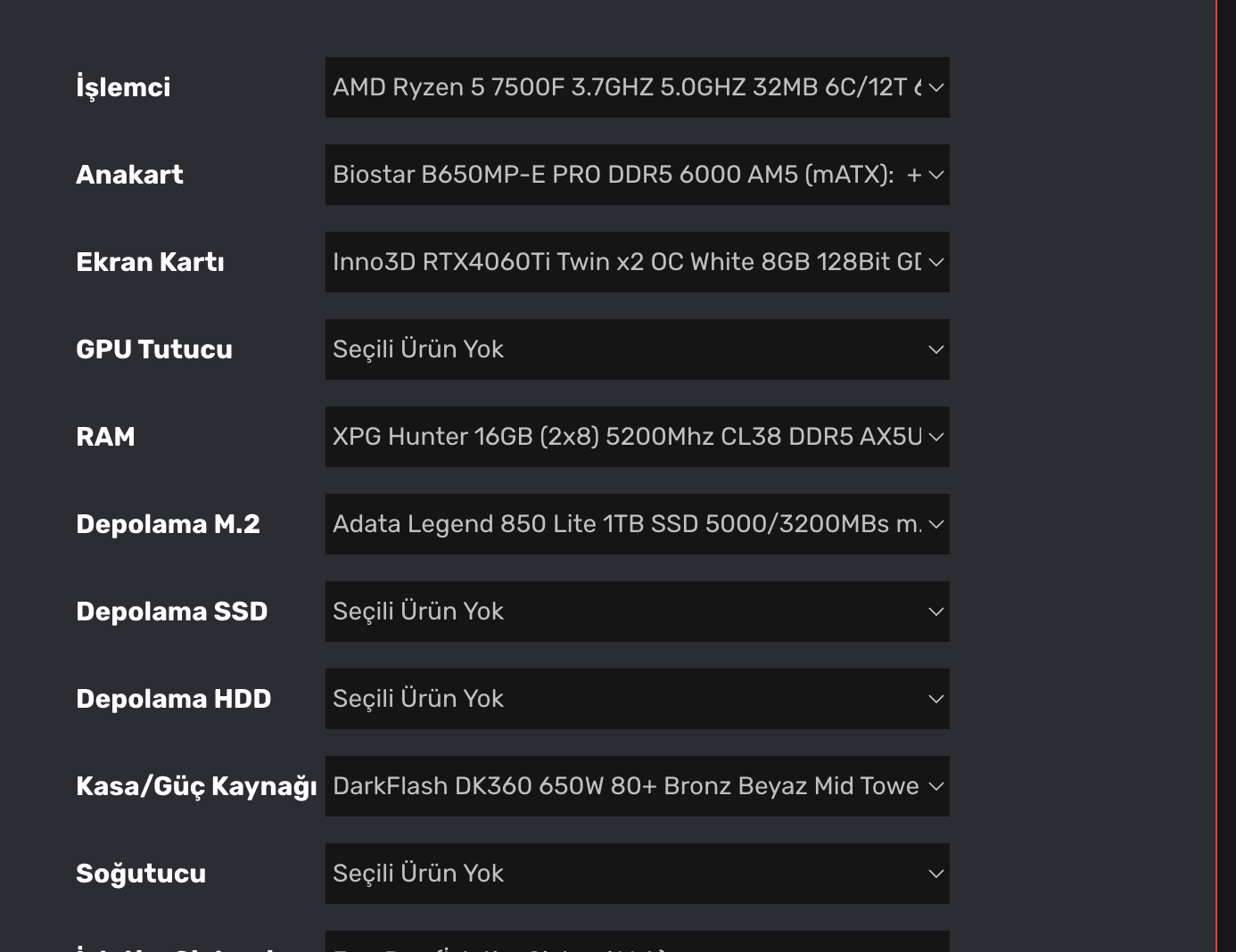Click the chevron arrow on Anakart selector
This screenshot has width=1236, height=952.
pyautogui.click(x=935, y=175)
